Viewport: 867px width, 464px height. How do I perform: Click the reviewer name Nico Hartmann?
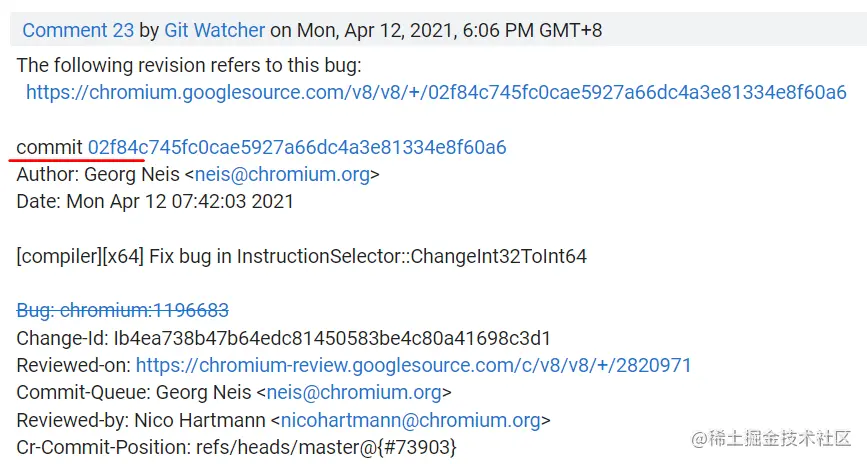pyautogui.click(x=200, y=420)
